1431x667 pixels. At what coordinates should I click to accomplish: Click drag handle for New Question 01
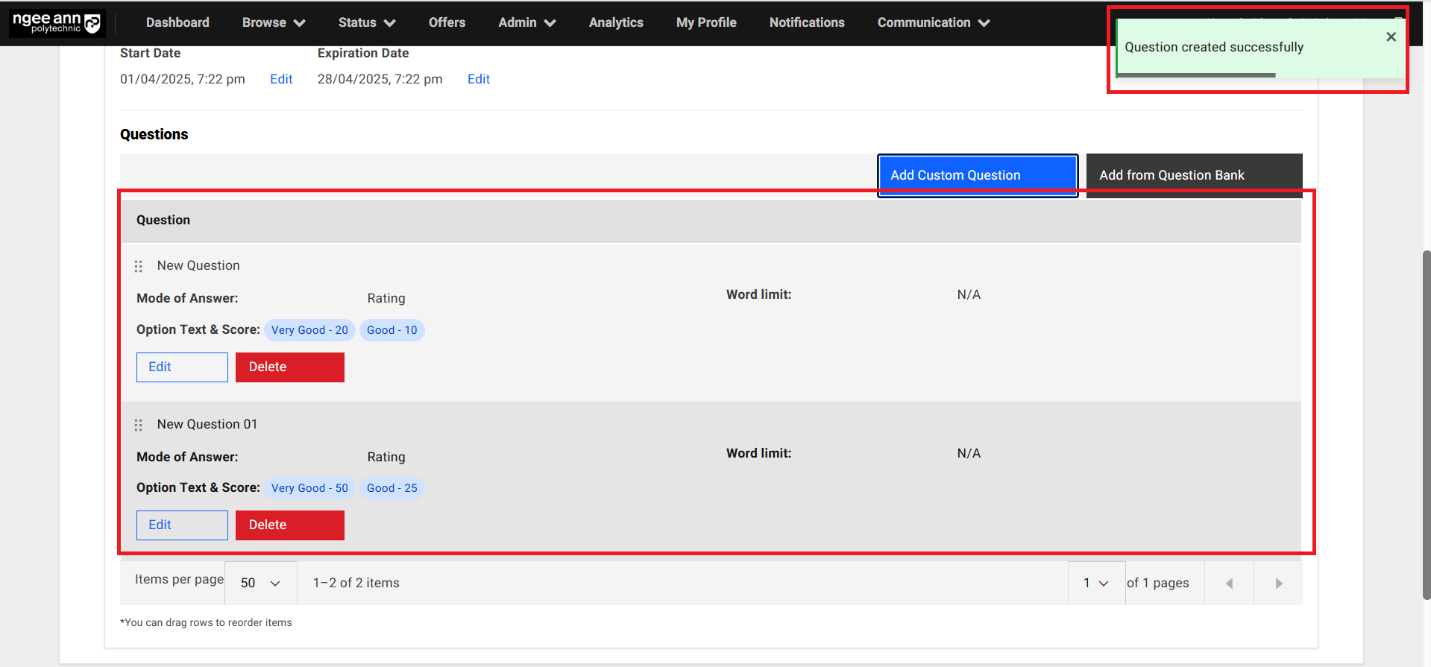pos(139,425)
